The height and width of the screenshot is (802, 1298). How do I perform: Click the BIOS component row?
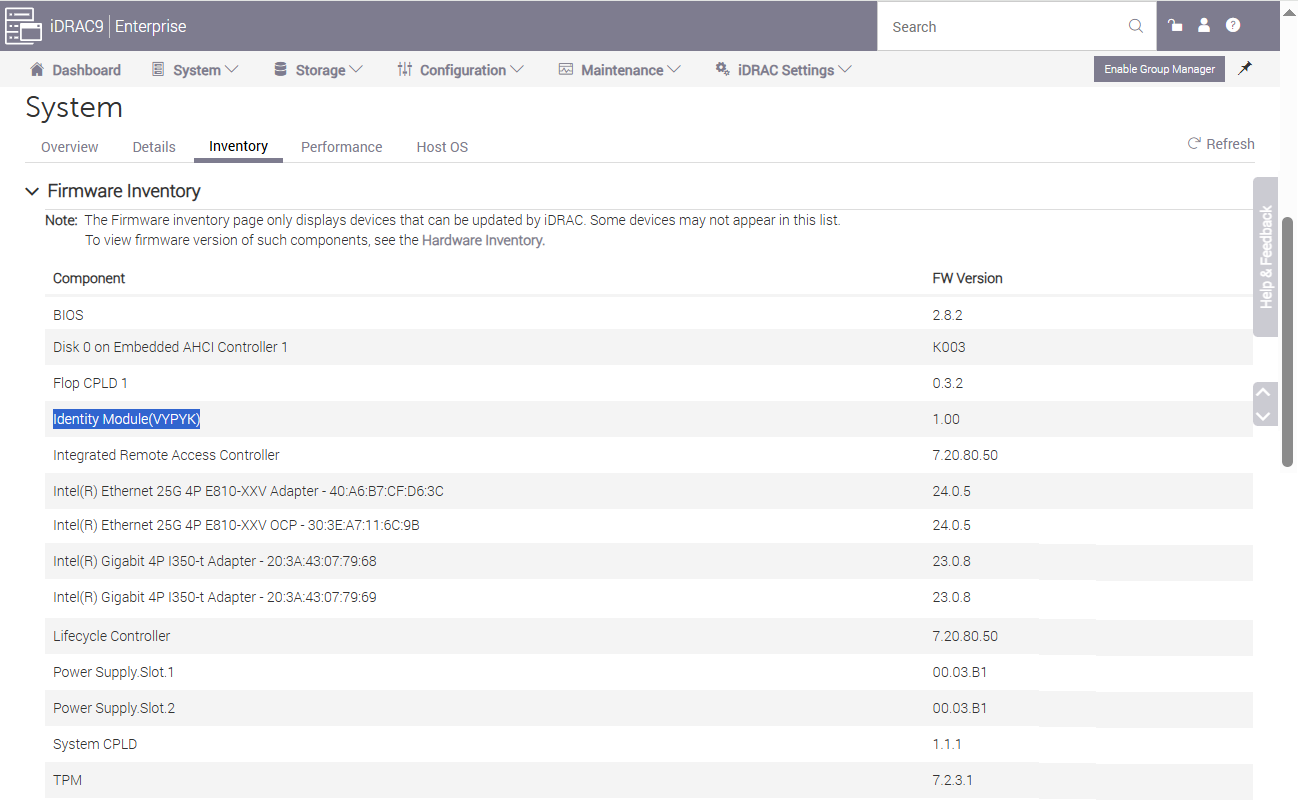point(648,315)
